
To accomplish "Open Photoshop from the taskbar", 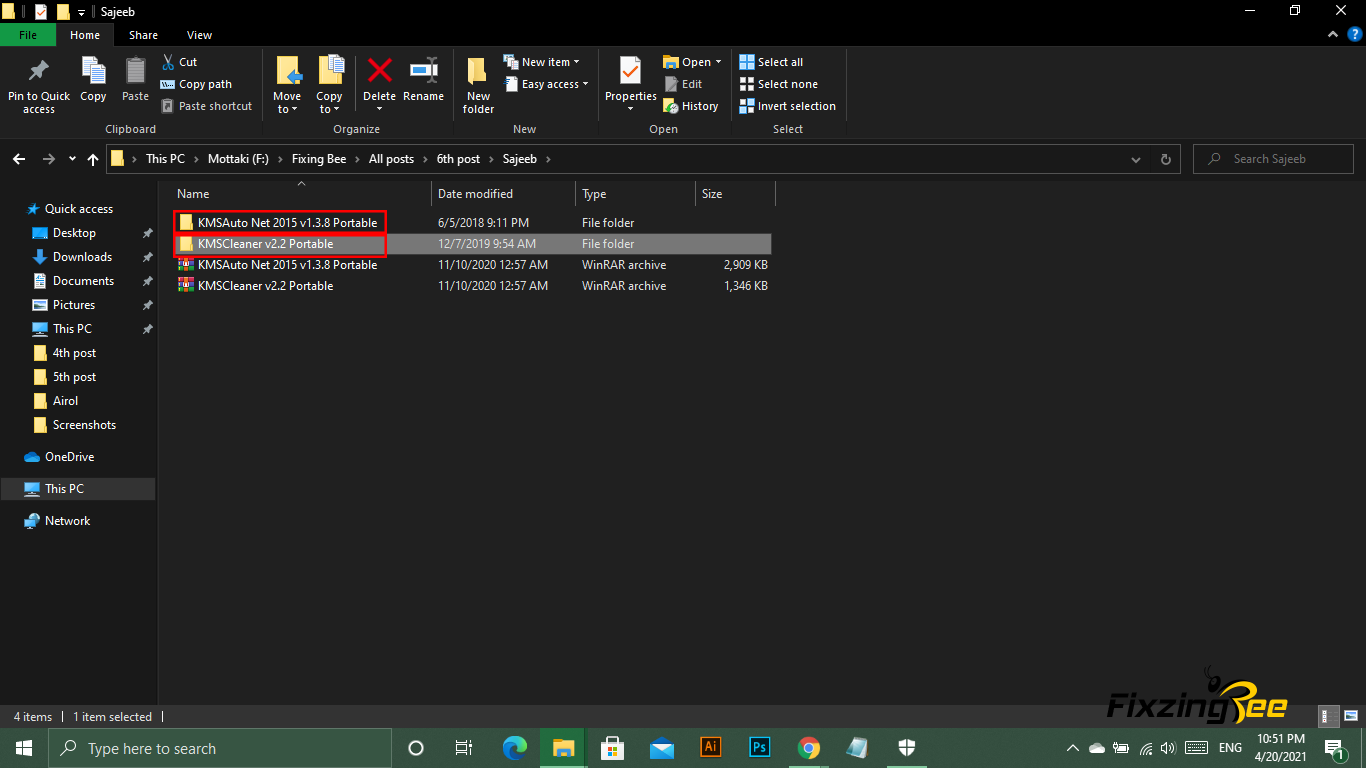I will [x=760, y=747].
